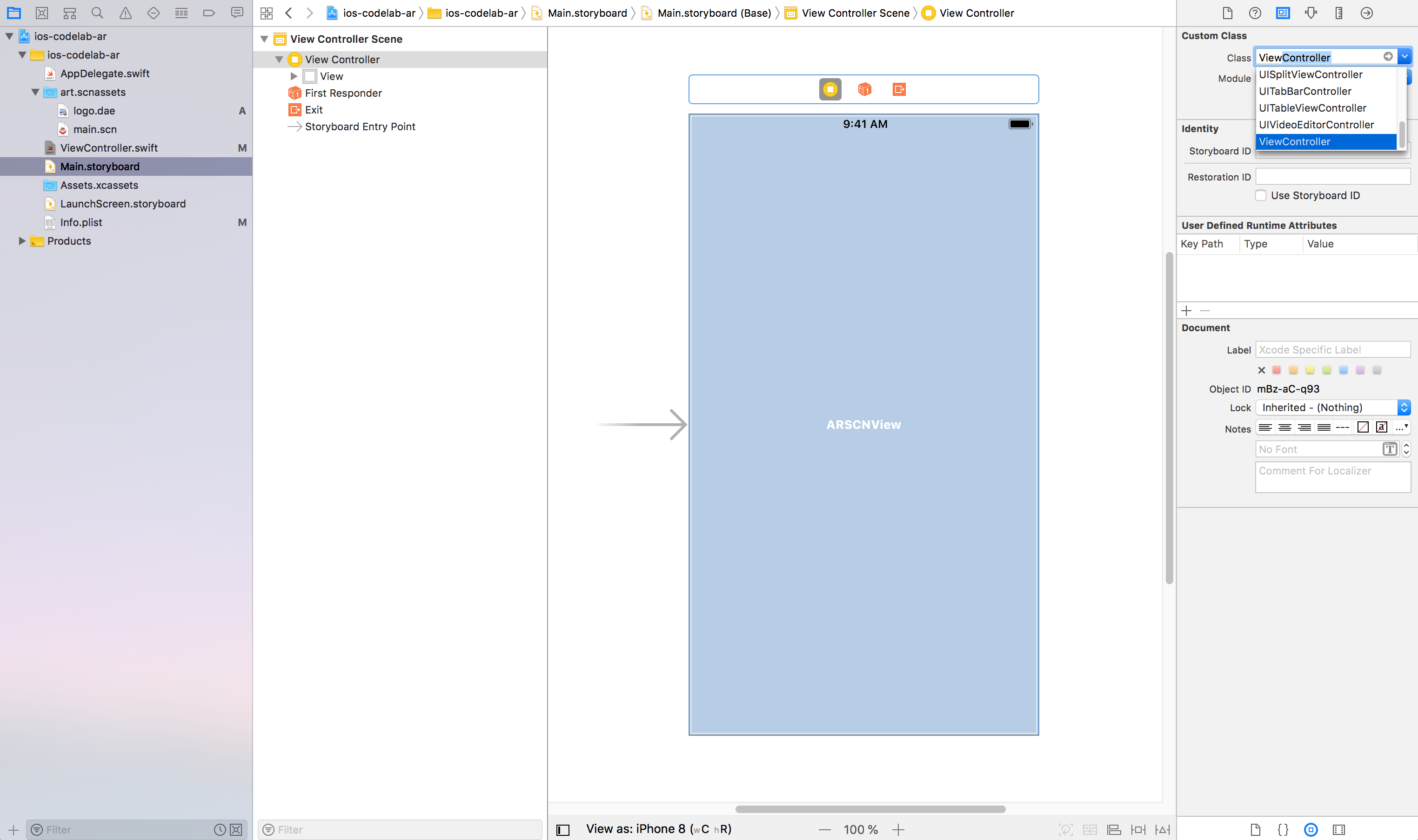Show the Attributes inspector tab
This screenshot has width=1418, height=840.
click(1311, 13)
